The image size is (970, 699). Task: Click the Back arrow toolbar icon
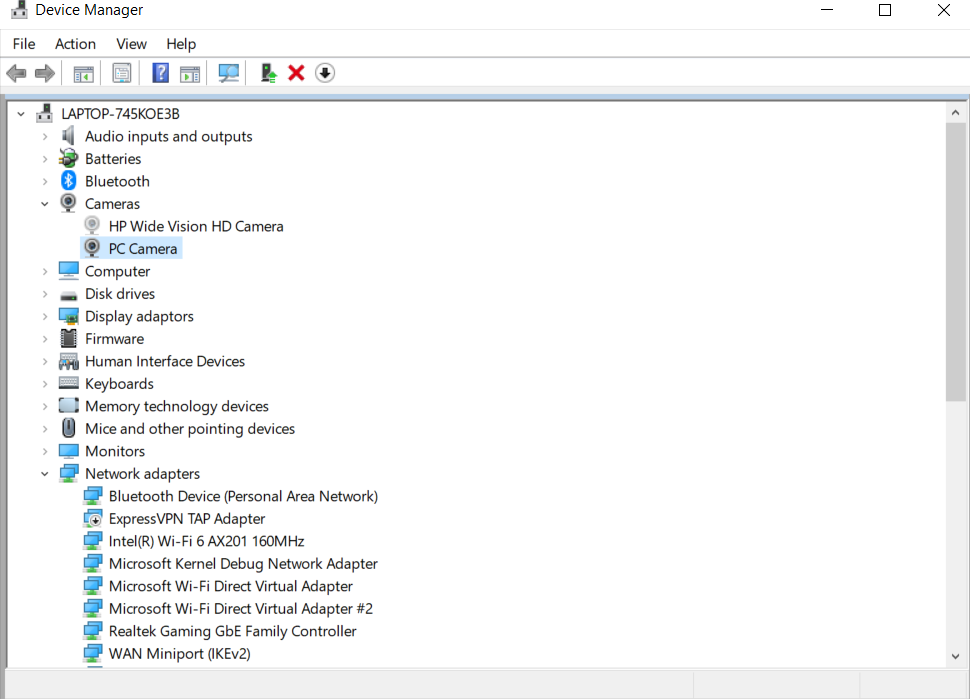tap(16, 74)
